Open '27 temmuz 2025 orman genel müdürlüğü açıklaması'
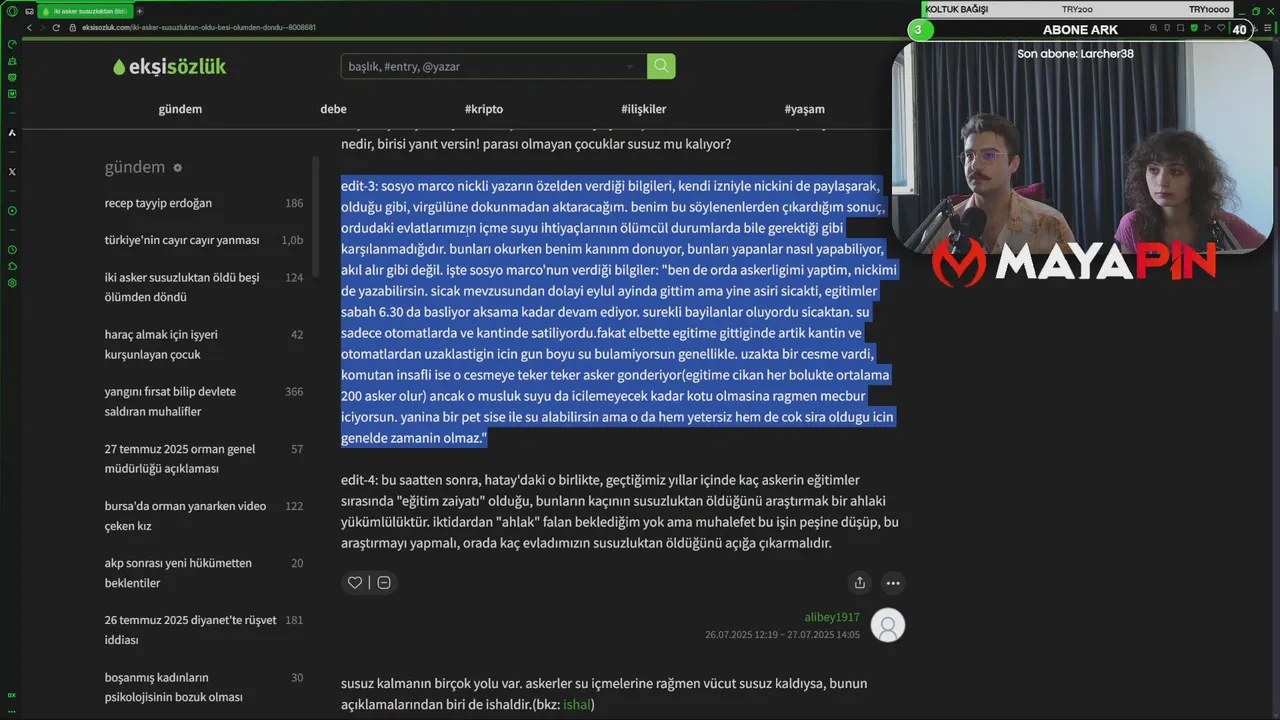 180,458
